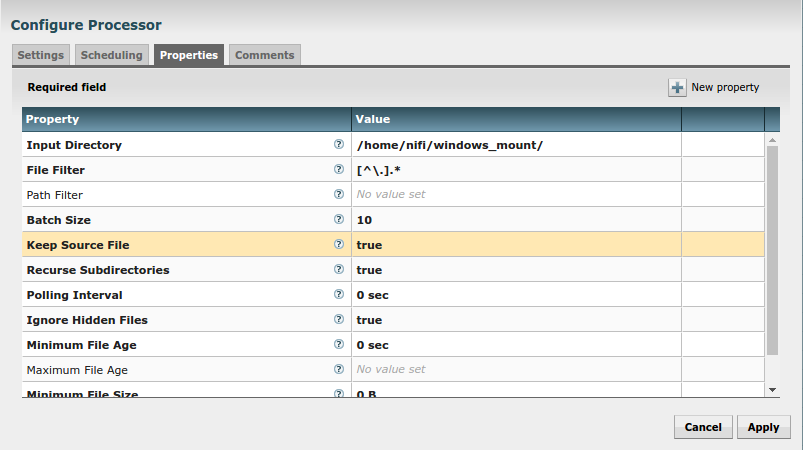The image size is (803, 450).
Task: Click the plus icon for New property
Action: [678, 88]
